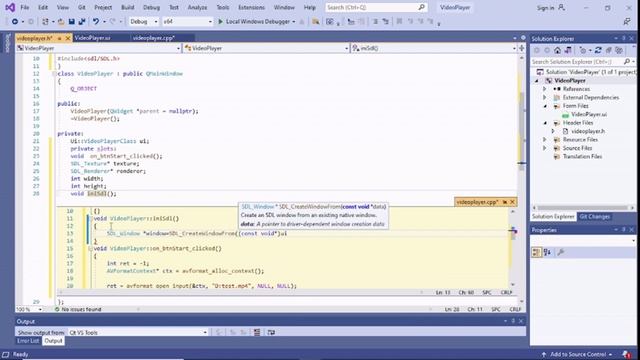Open the VideoPlayer project scope dropdown
Viewport: 640px width, 360px height.
[98, 48]
